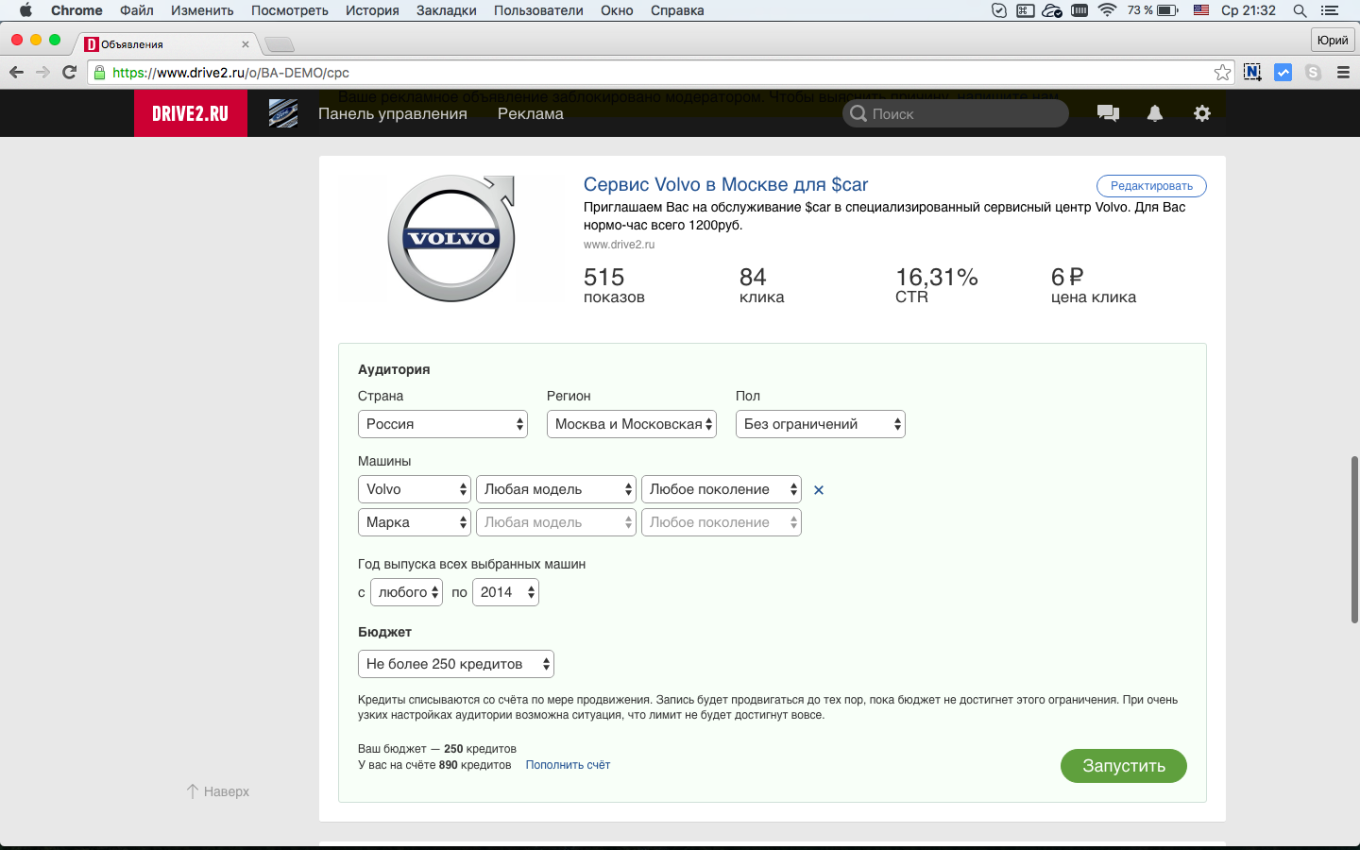This screenshot has width=1360, height=850.
Task: Open the Регион dropdown
Action: click(632, 424)
